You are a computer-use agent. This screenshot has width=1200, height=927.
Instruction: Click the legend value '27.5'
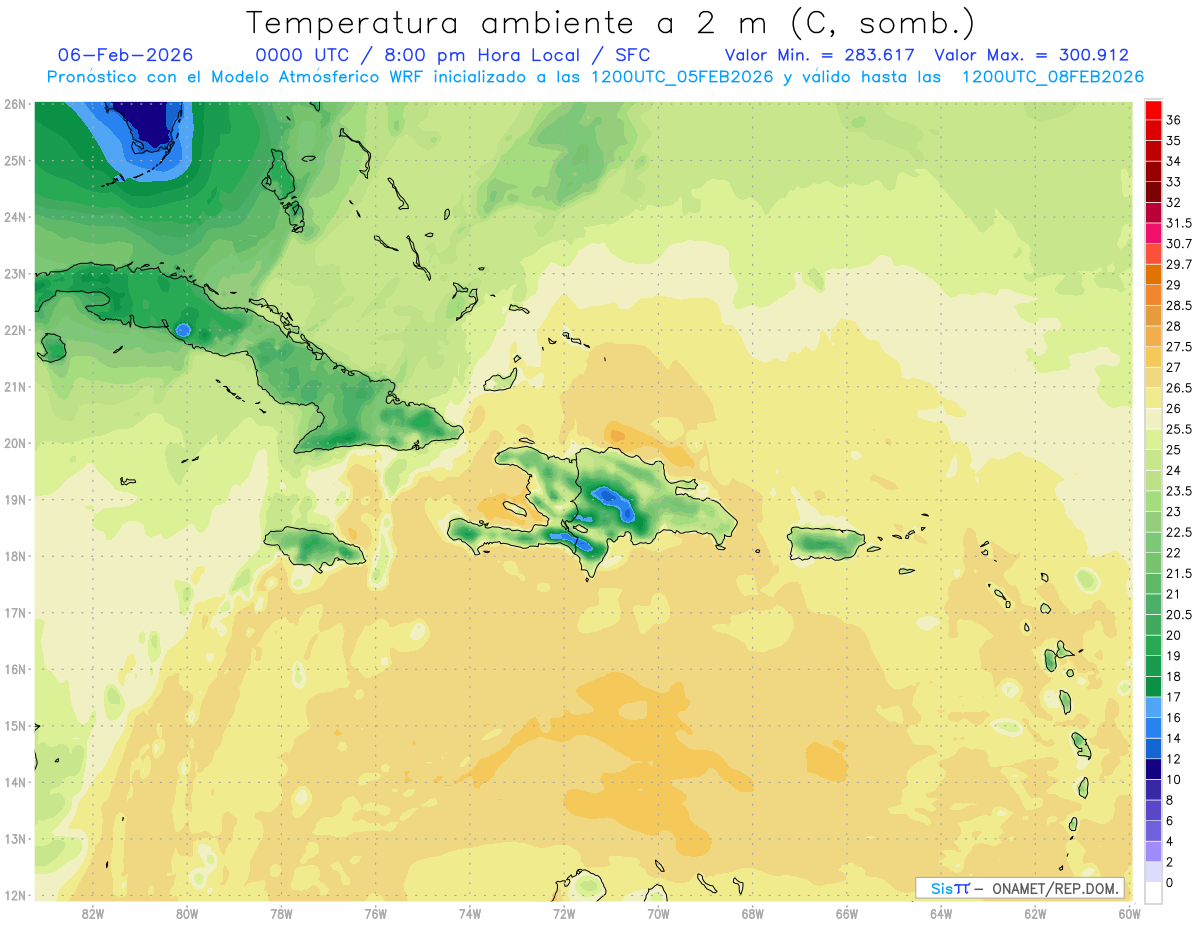click(1179, 347)
